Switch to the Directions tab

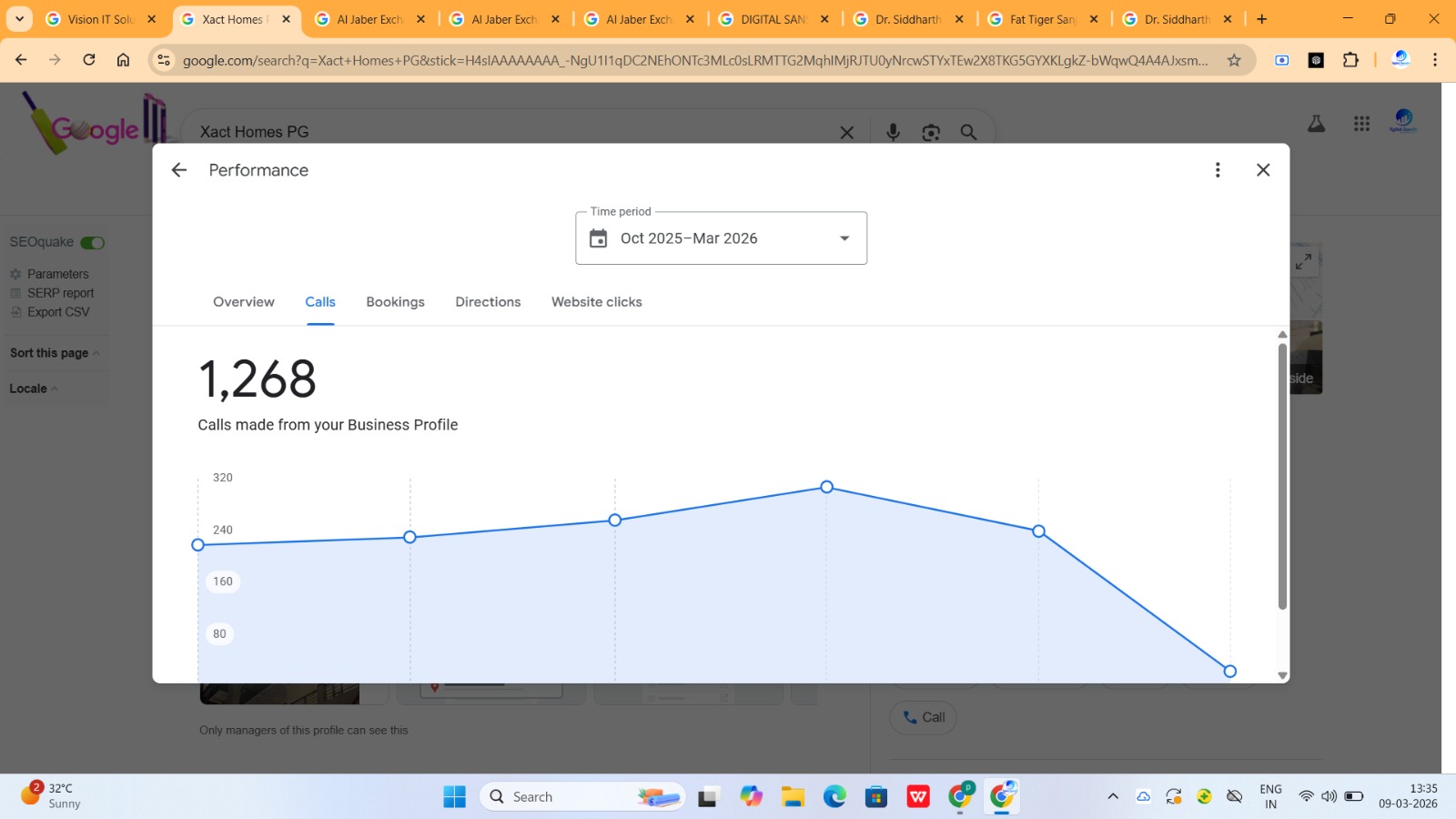[488, 302]
